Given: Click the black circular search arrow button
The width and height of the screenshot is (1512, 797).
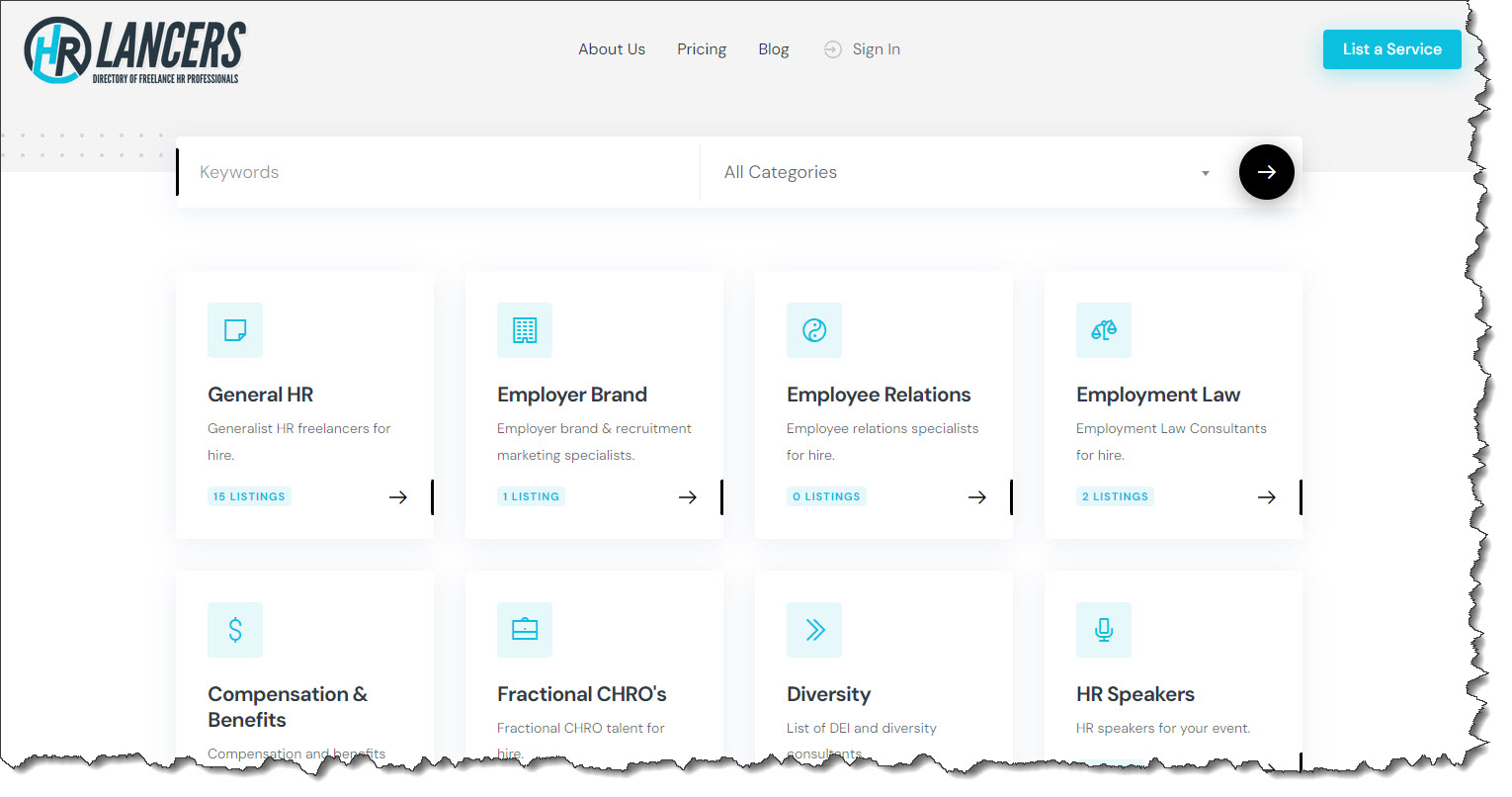Looking at the screenshot, I should [x=1266, y=172].
